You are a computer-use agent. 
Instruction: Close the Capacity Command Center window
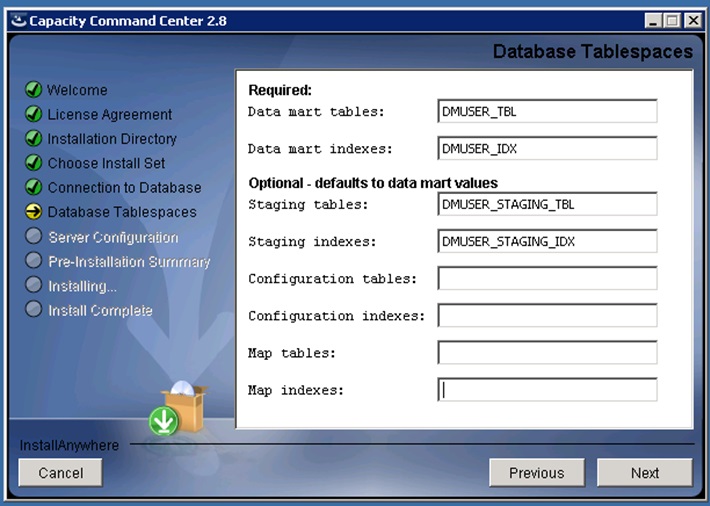[x=693, y=21]
